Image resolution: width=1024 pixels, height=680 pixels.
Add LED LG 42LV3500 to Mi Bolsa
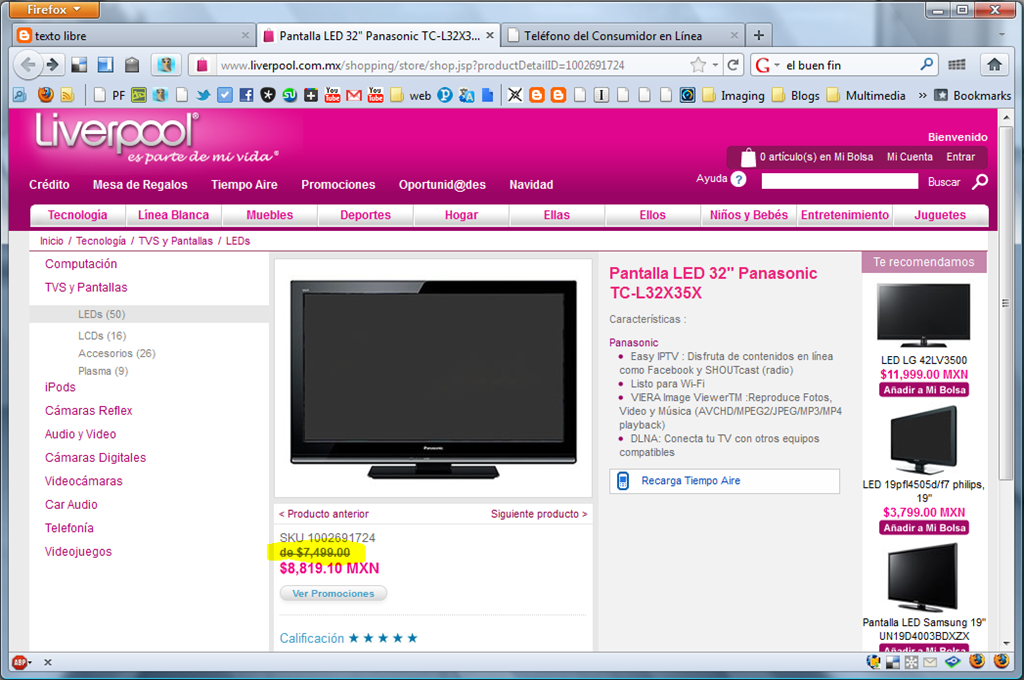tap(923, 390)
